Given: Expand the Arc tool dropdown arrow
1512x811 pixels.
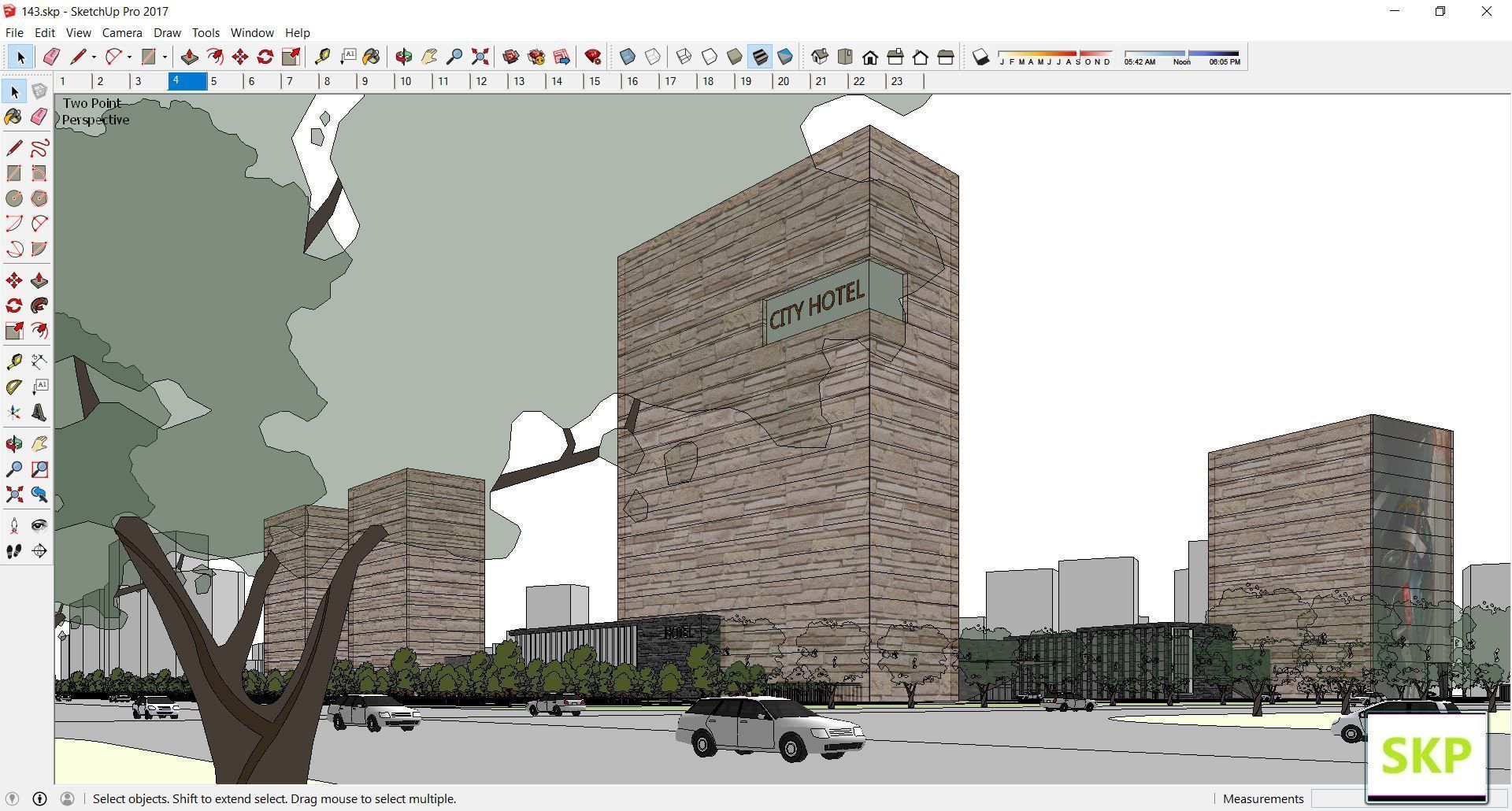Looking at the screenshot, I should click(x=129, y=57).
